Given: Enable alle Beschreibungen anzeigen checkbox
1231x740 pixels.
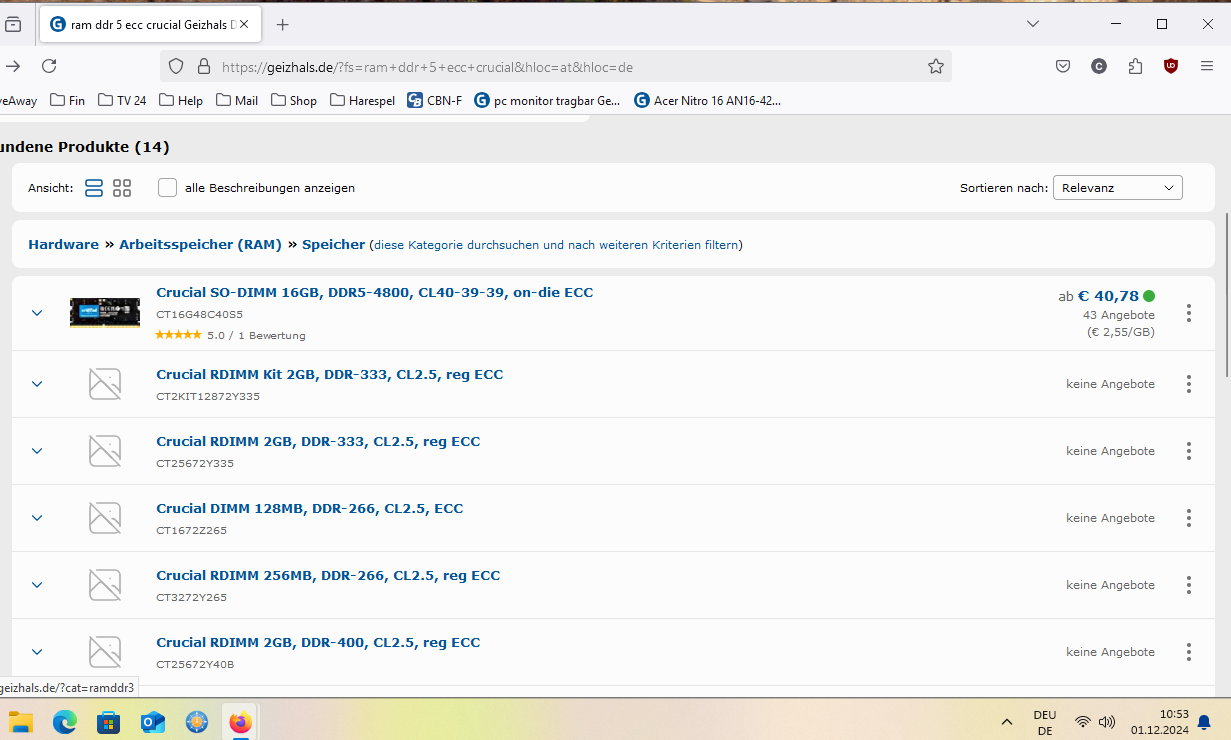Looking at the screenshot, I should (167, 188).
